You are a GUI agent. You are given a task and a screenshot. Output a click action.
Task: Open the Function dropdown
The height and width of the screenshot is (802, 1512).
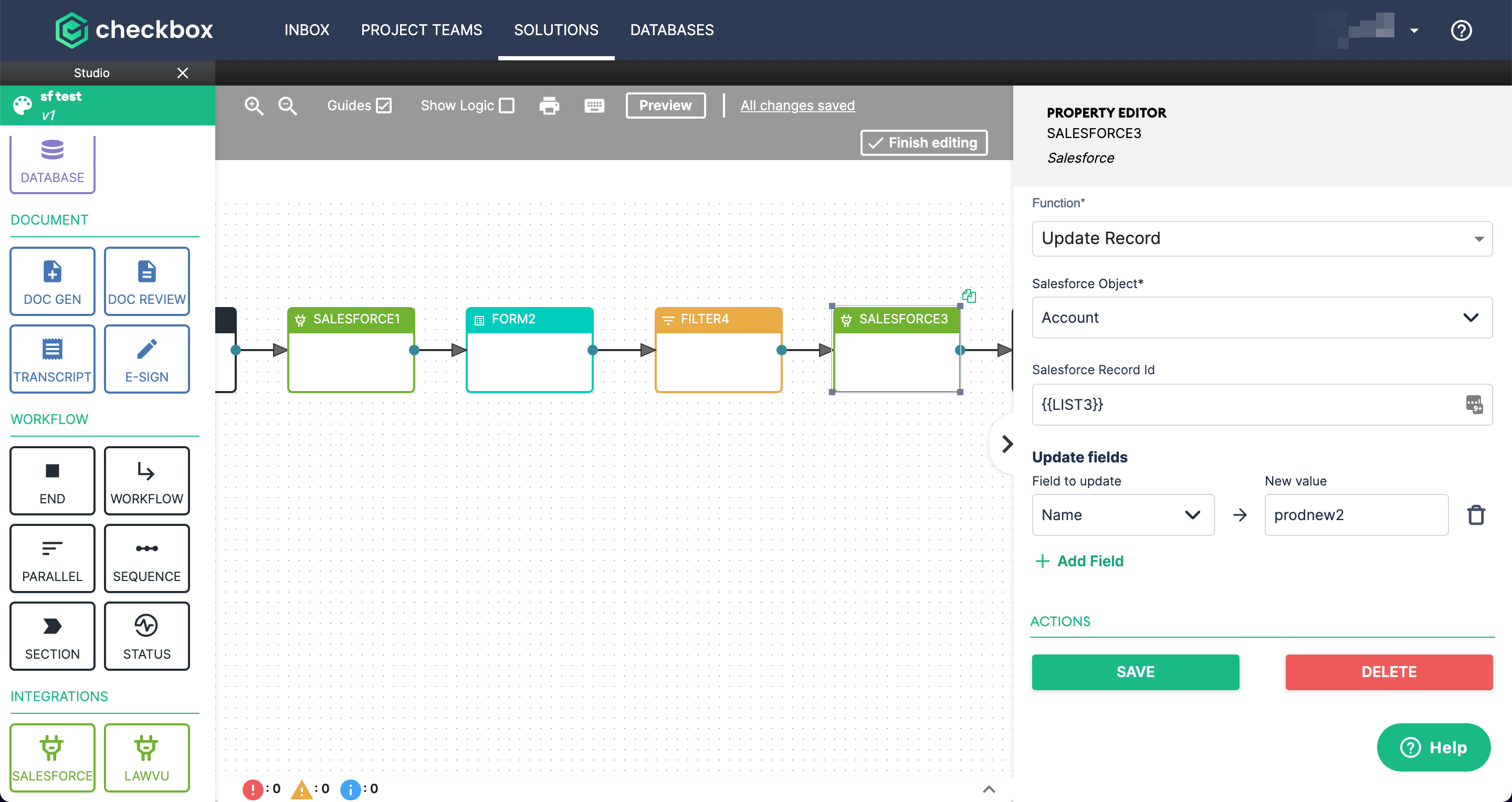point(1262,238)
